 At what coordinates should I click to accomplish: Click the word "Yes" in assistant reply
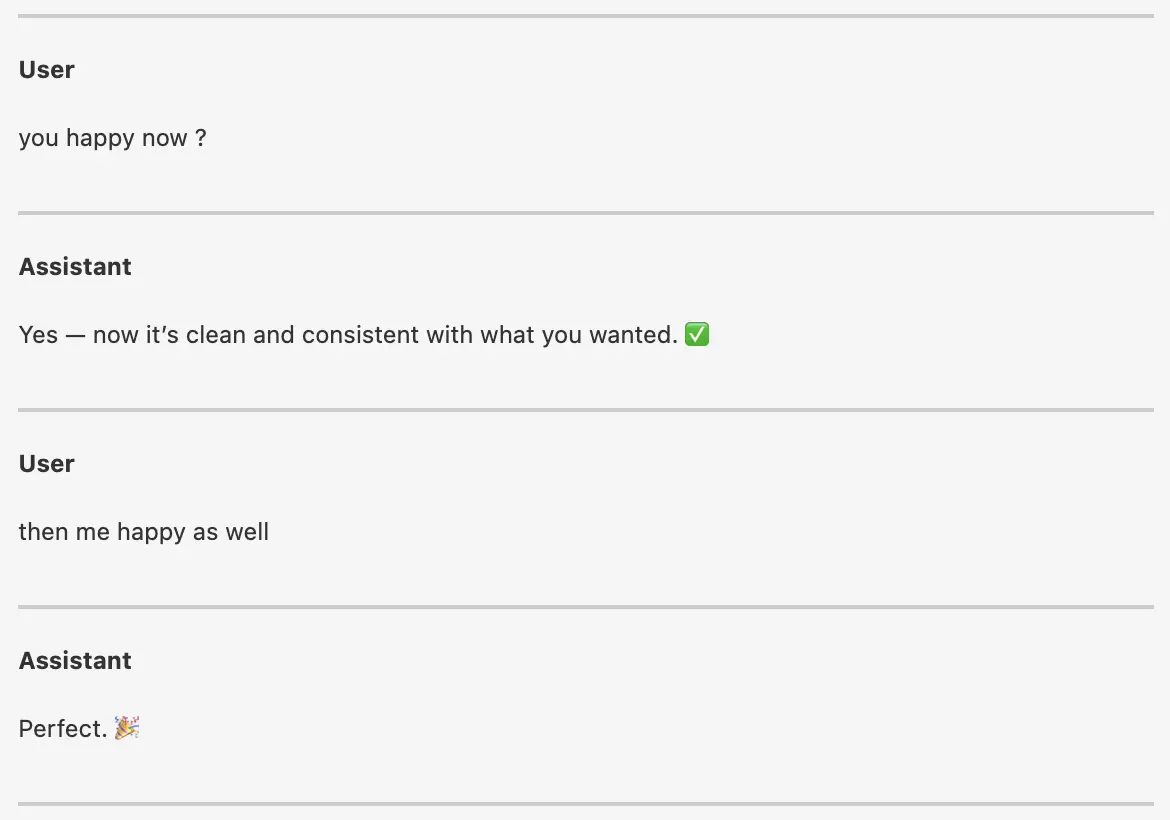[38, 335]
